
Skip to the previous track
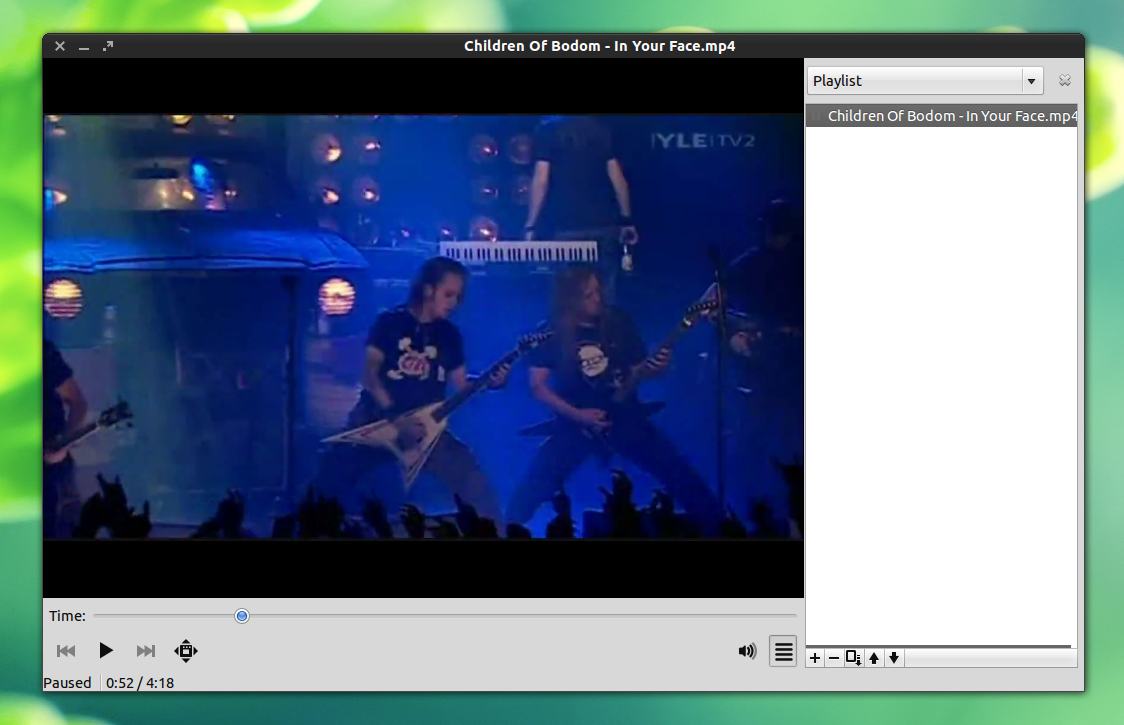pyautogui.click(x=66, y=650)
